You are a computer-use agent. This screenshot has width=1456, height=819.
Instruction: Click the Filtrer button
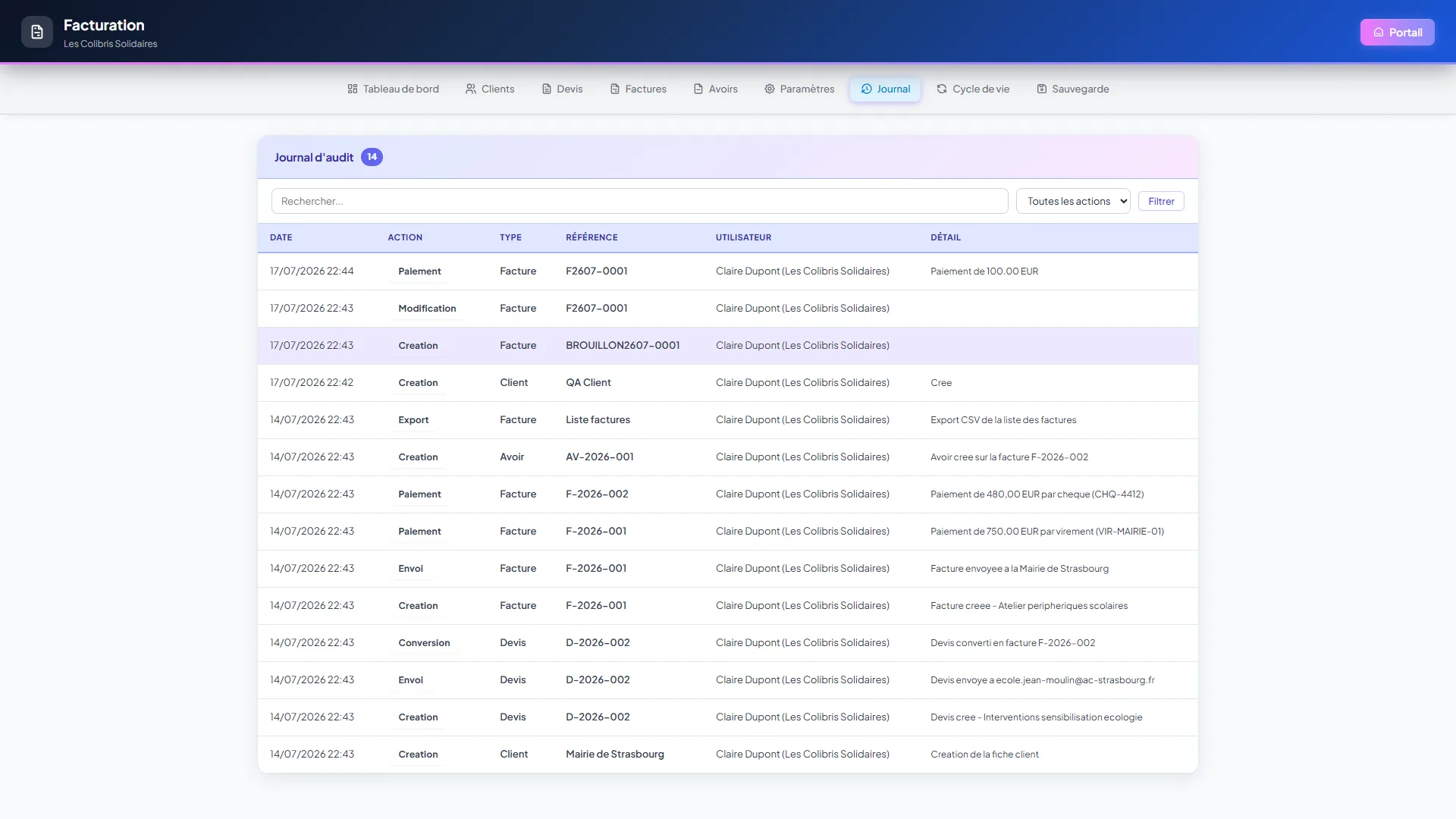[x=1161, y=201]
